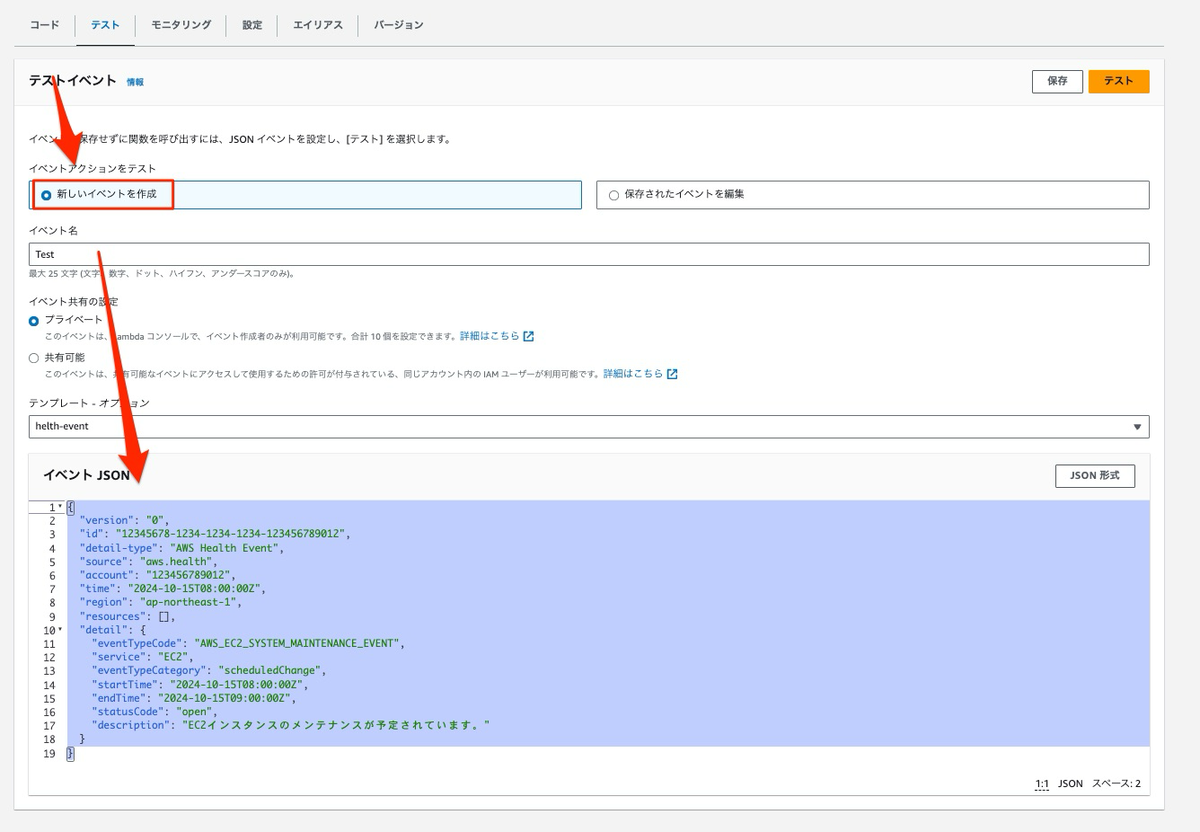Click the 1:1 cursor position indicator
This screenshot has height=832, width=1200.
[x=1042, y=784]
